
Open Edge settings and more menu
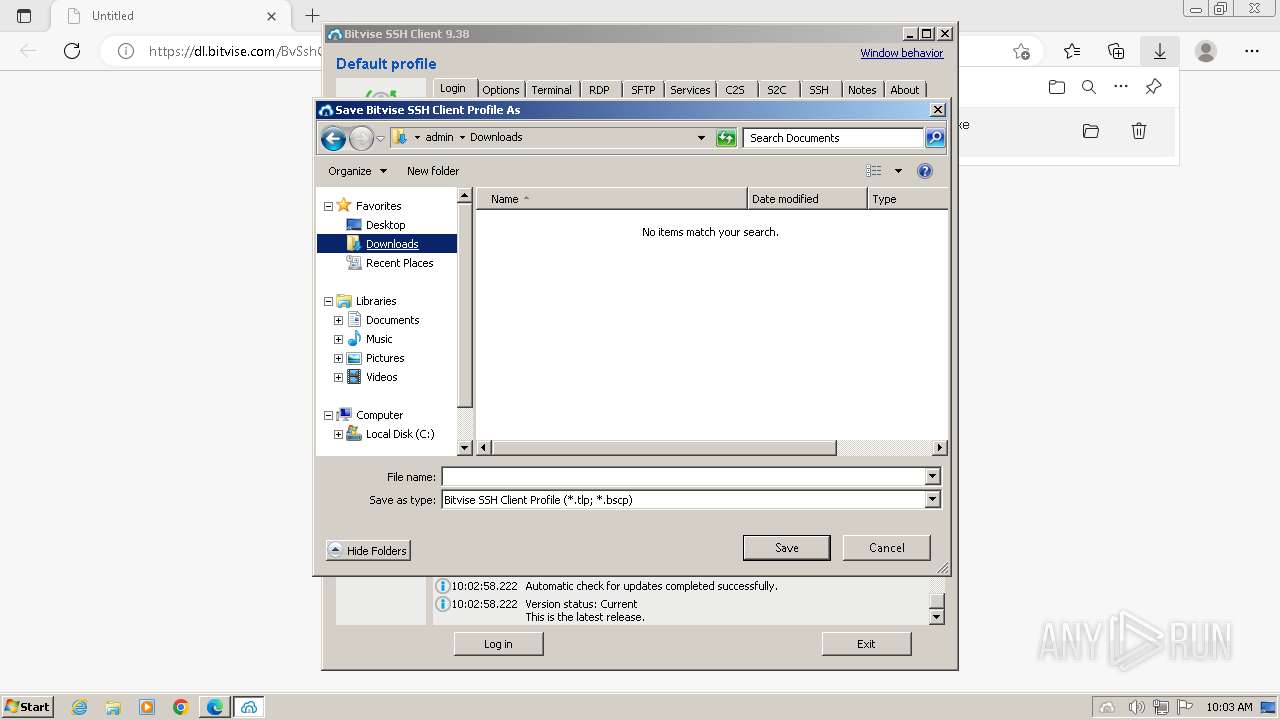pyautogui.click(x=1252, y=51)
